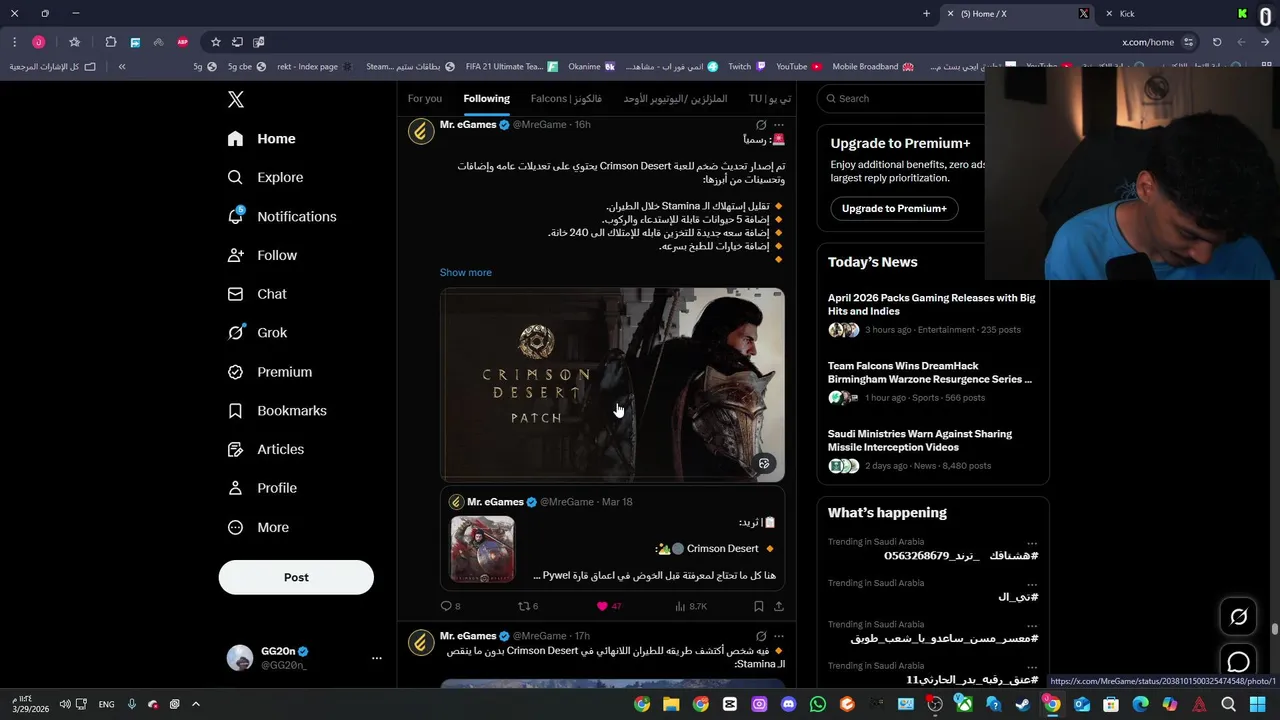
Task: Expand the bookmarks bar overflow chevron
Action: click(x=121, y=67)
